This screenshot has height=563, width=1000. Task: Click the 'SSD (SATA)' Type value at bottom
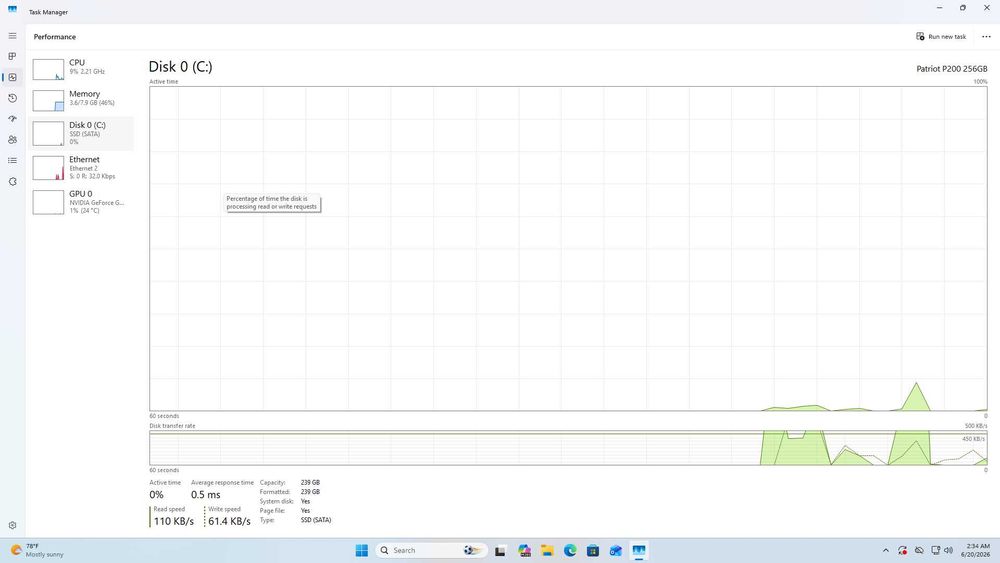click(x=316, y=520)
